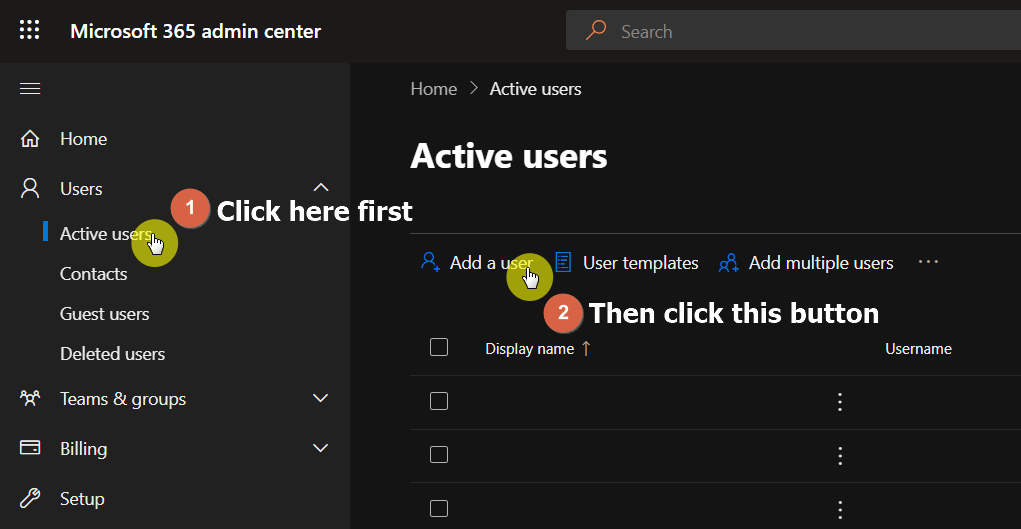1021x529 pixels.
Task: Click the Microsoft 365 admin center title
Action: (x=195, y=31)
